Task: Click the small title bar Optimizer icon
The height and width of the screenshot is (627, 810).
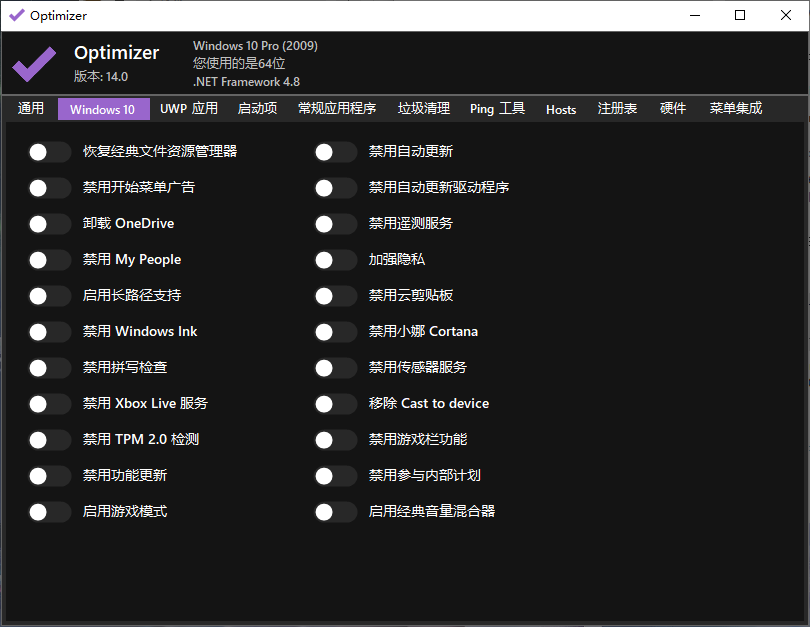Action: pos(17,15)
